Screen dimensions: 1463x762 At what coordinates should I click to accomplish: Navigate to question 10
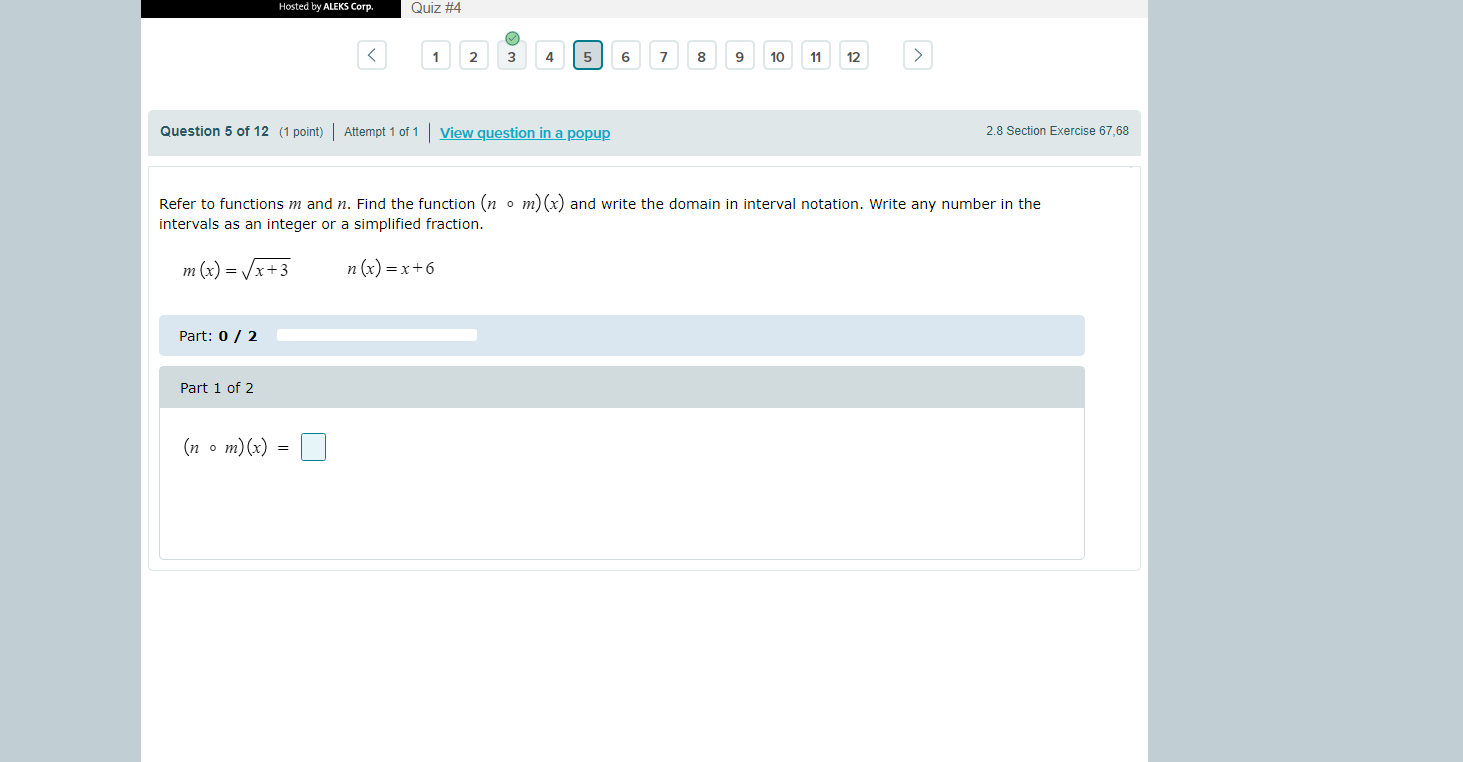777,55
